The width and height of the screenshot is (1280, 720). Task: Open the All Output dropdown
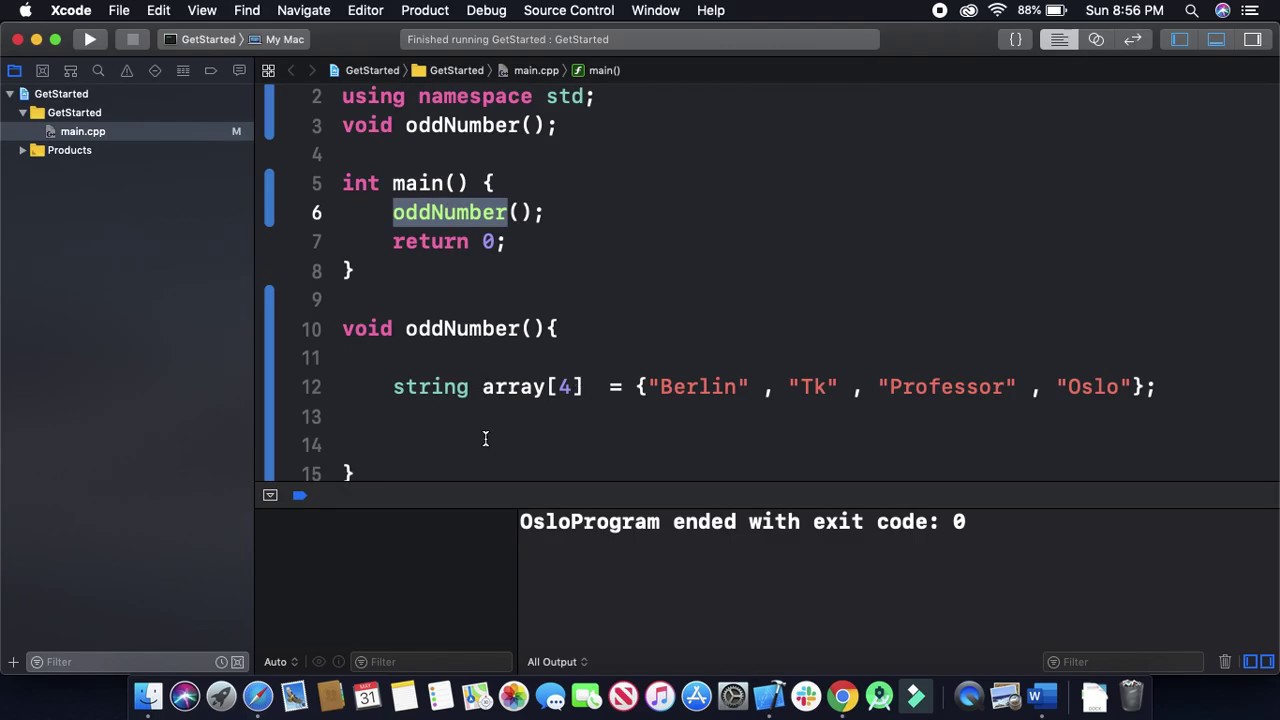(x=557, y=662)
